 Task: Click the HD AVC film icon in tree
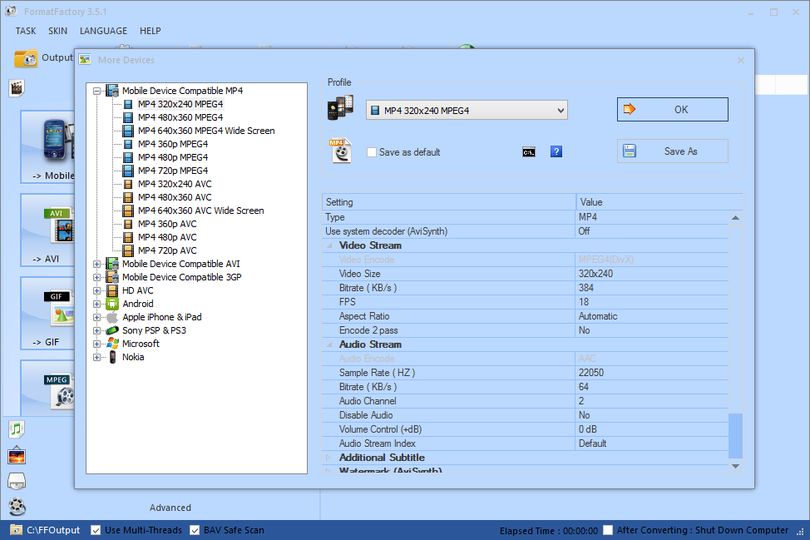112,290
